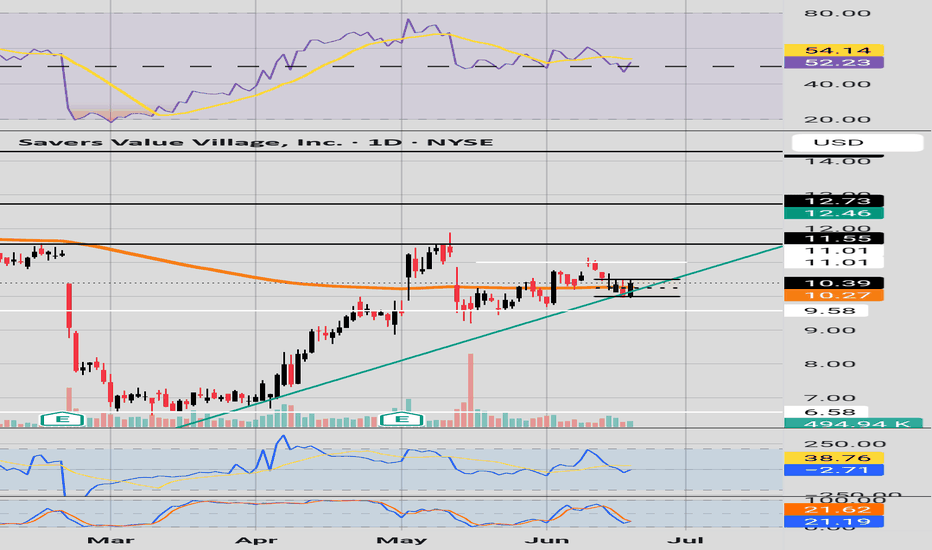The image size is (932, 550).
Task: Select the yellow 54.14 RSI average label
Action: coord(834,50)
